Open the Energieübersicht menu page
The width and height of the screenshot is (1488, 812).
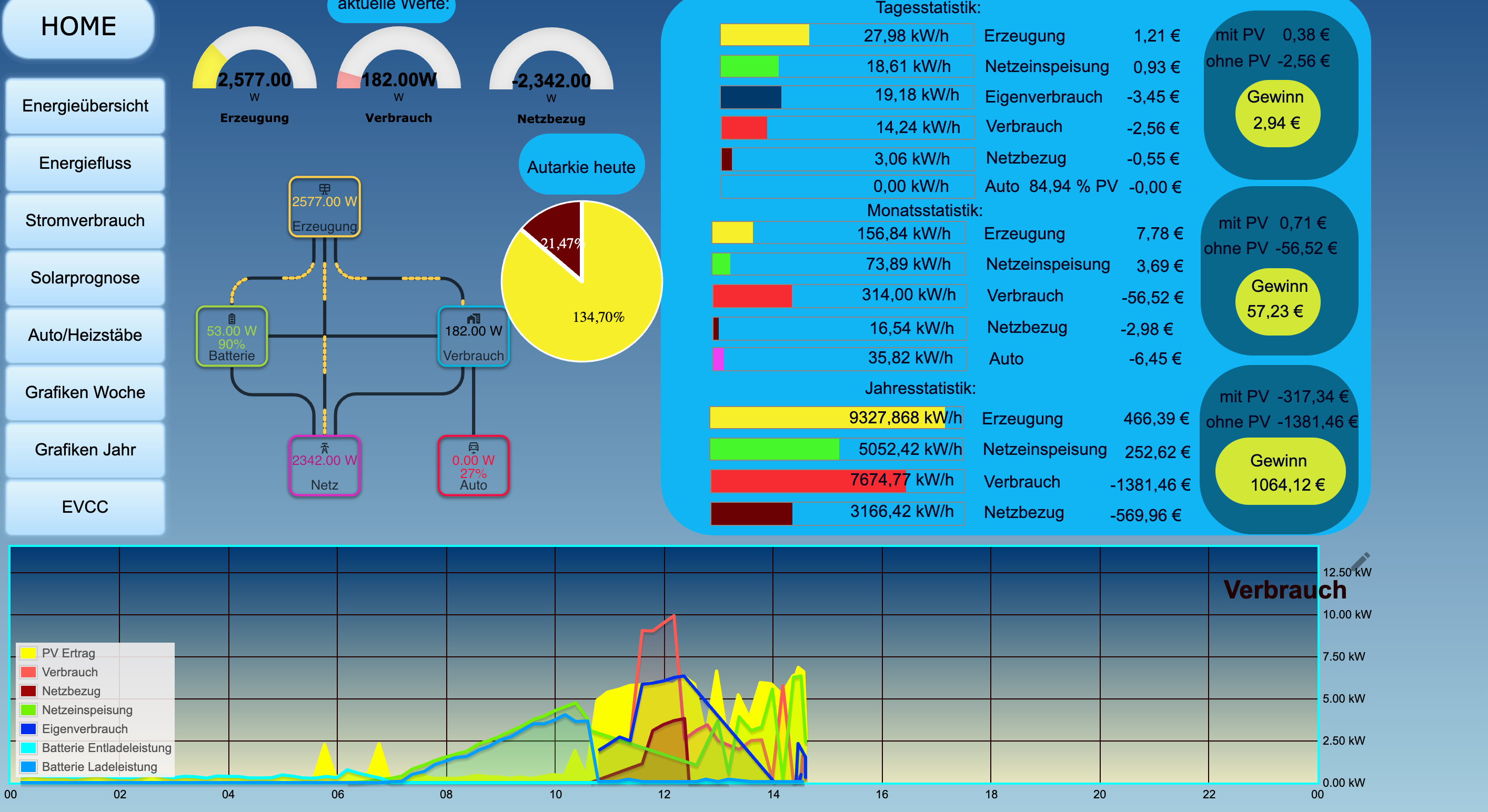pyautogui.click(x=85, y=106)
